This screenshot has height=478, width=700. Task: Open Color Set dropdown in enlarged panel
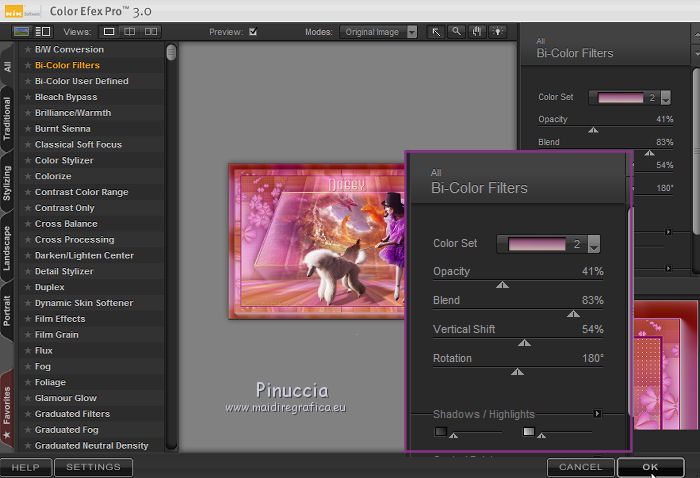click(594, 244)
